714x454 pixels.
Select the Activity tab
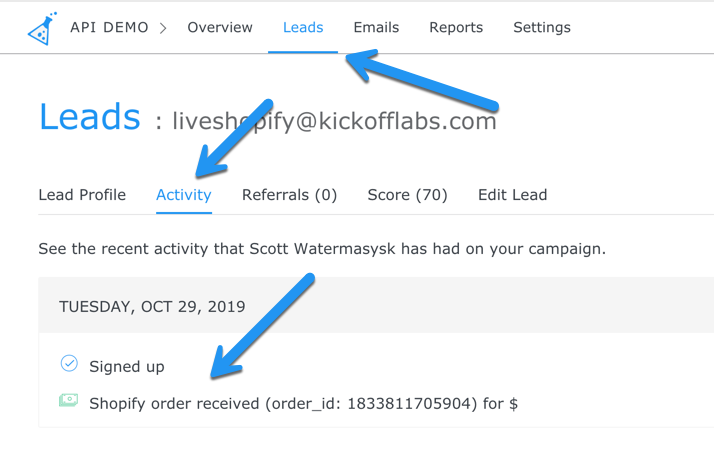tap(184, 195)
